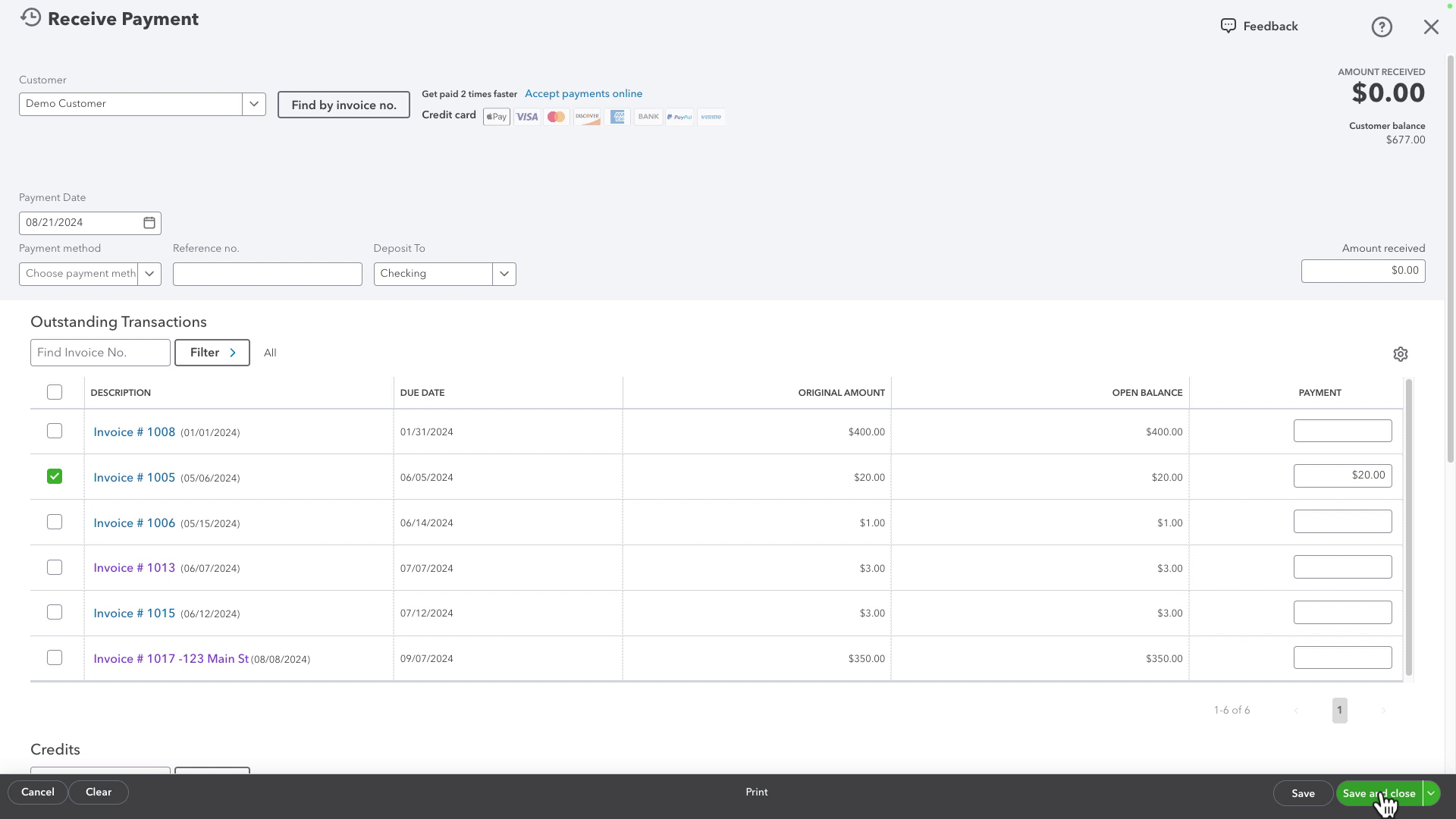Focus the Customer name field
Screen dimensions: 1456x819
click(x=130, y=104)
